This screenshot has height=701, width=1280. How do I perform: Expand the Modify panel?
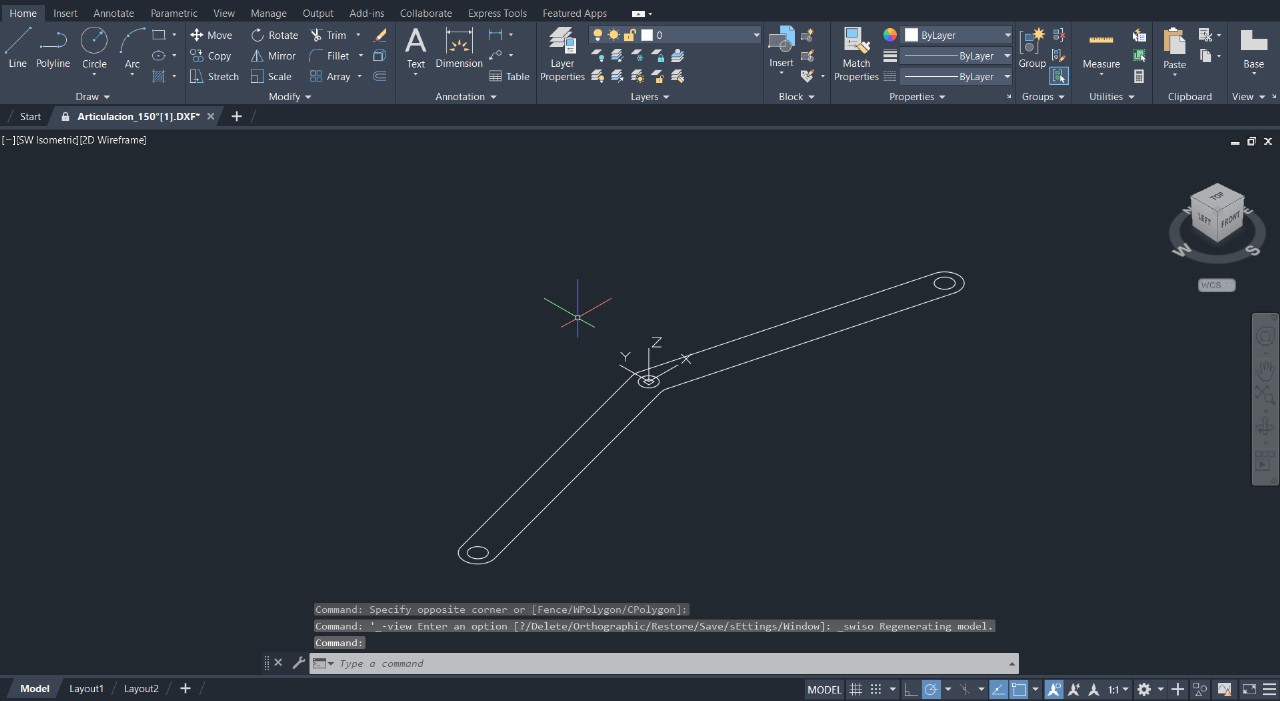290,97
